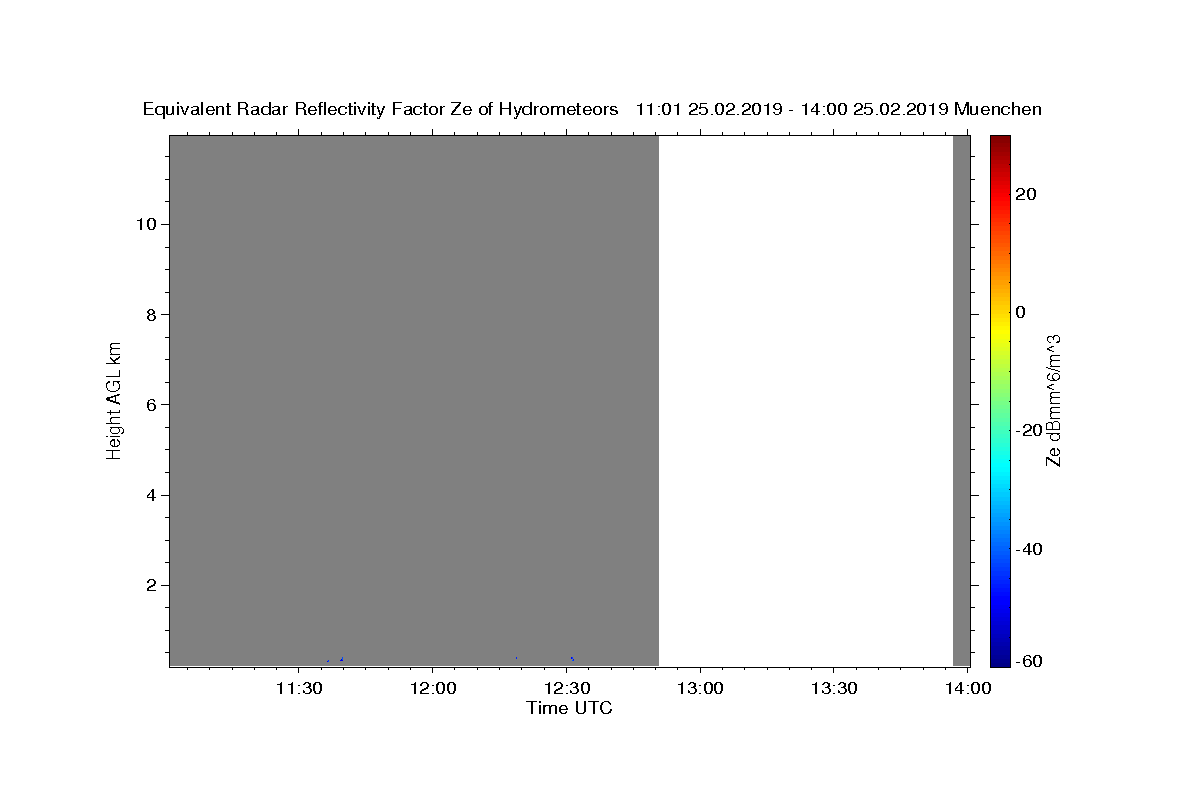Click the 12:30 time tick label
The width and height of the screenshot is (1200, 800).
coord(567,688)
